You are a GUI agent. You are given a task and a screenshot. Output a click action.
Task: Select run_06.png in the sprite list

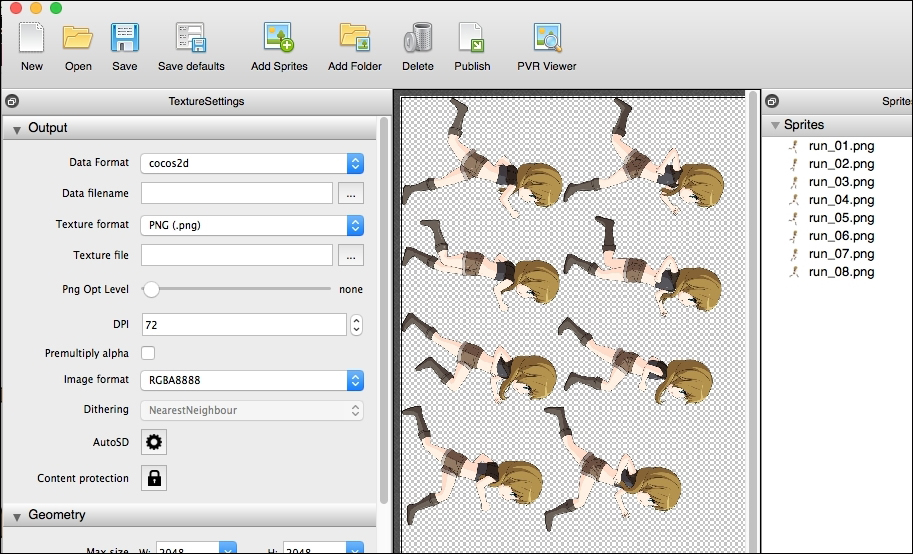pos(841,236)
